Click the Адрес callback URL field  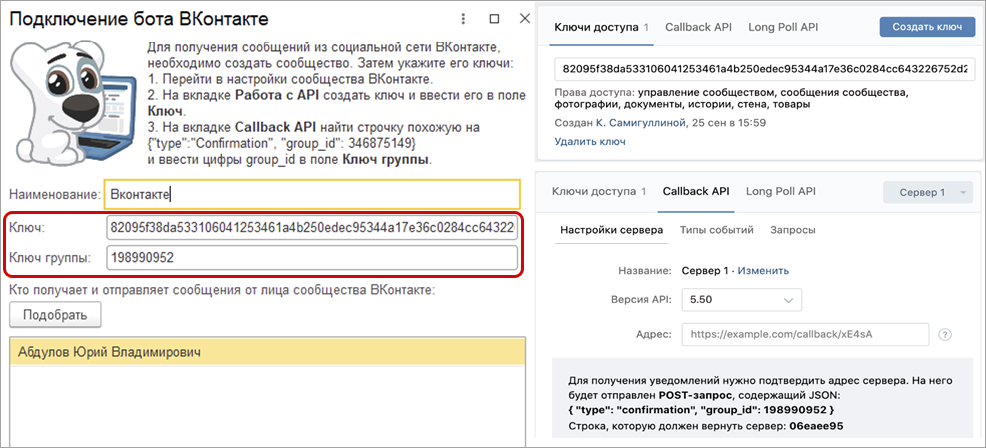(x=805, y=334)
